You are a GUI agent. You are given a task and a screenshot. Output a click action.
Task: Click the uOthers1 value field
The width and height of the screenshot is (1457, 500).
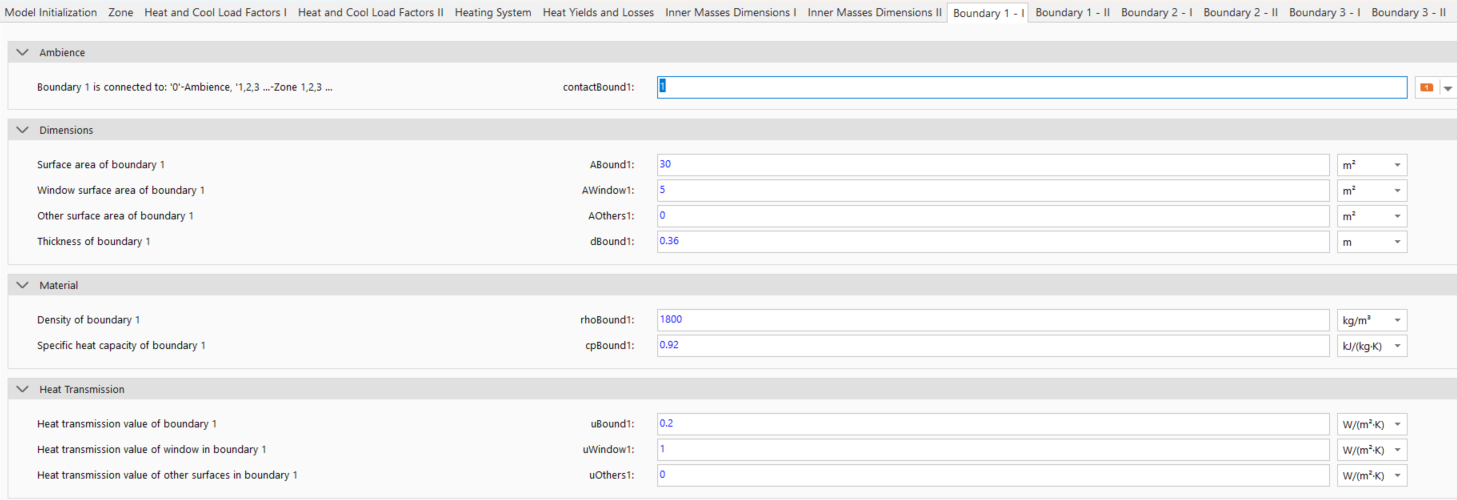[993, 475]
